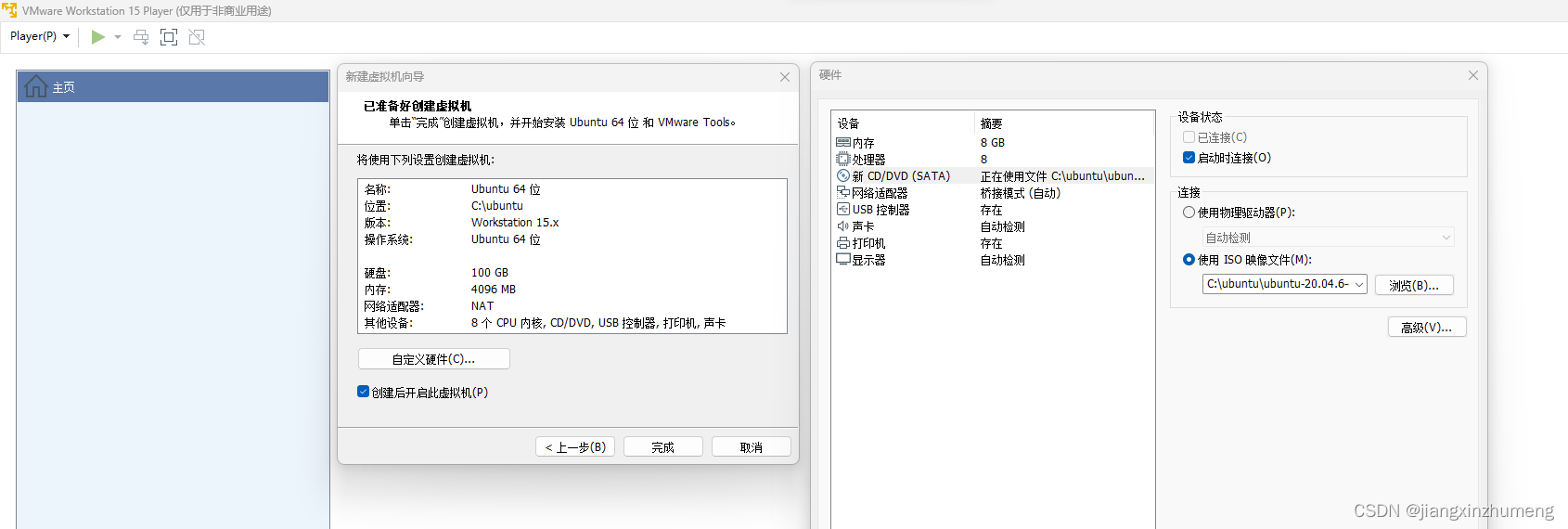Click the C:\ubuntu location value
This screenshot has height=529, width=1568.
[x=497, y=206]
